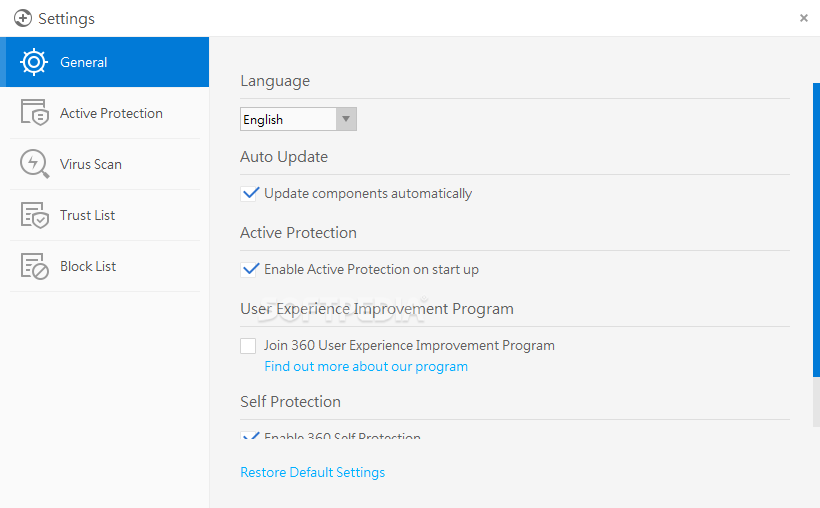Uncheck Enable Active Protection on start up

pos(248,270)
